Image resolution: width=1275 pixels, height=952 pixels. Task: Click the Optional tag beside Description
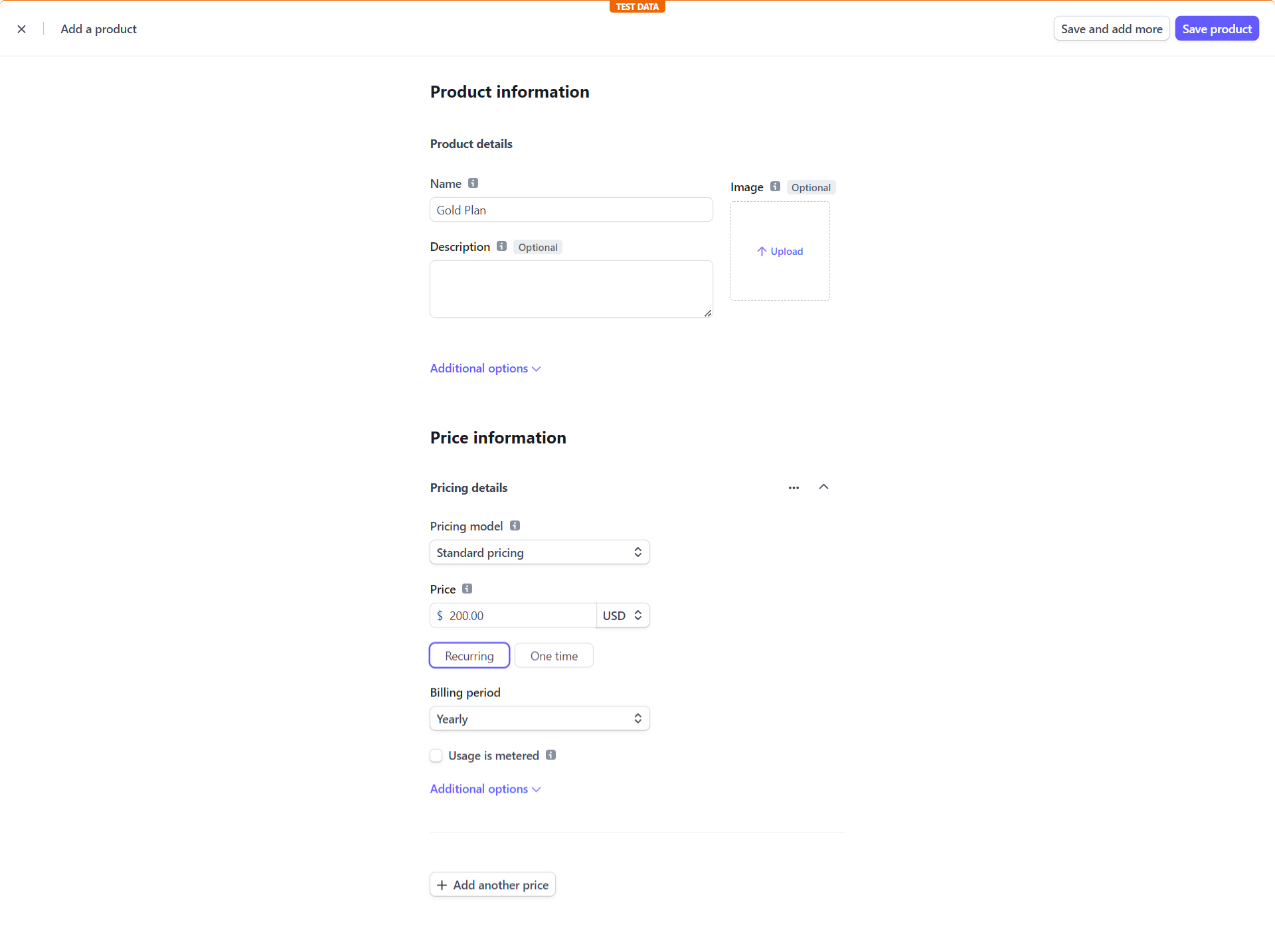[x=538, y=247]
